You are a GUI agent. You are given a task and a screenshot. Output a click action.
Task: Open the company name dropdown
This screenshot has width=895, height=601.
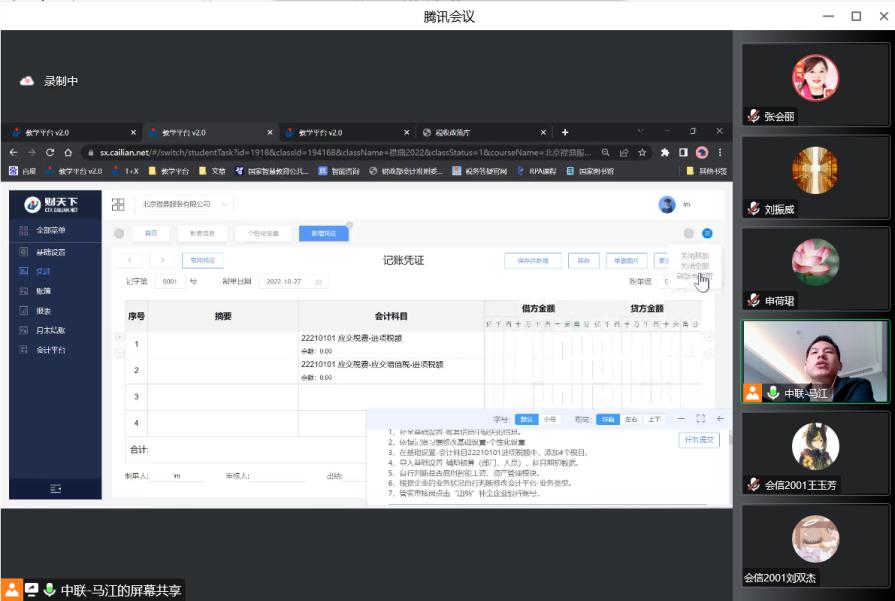184,204
